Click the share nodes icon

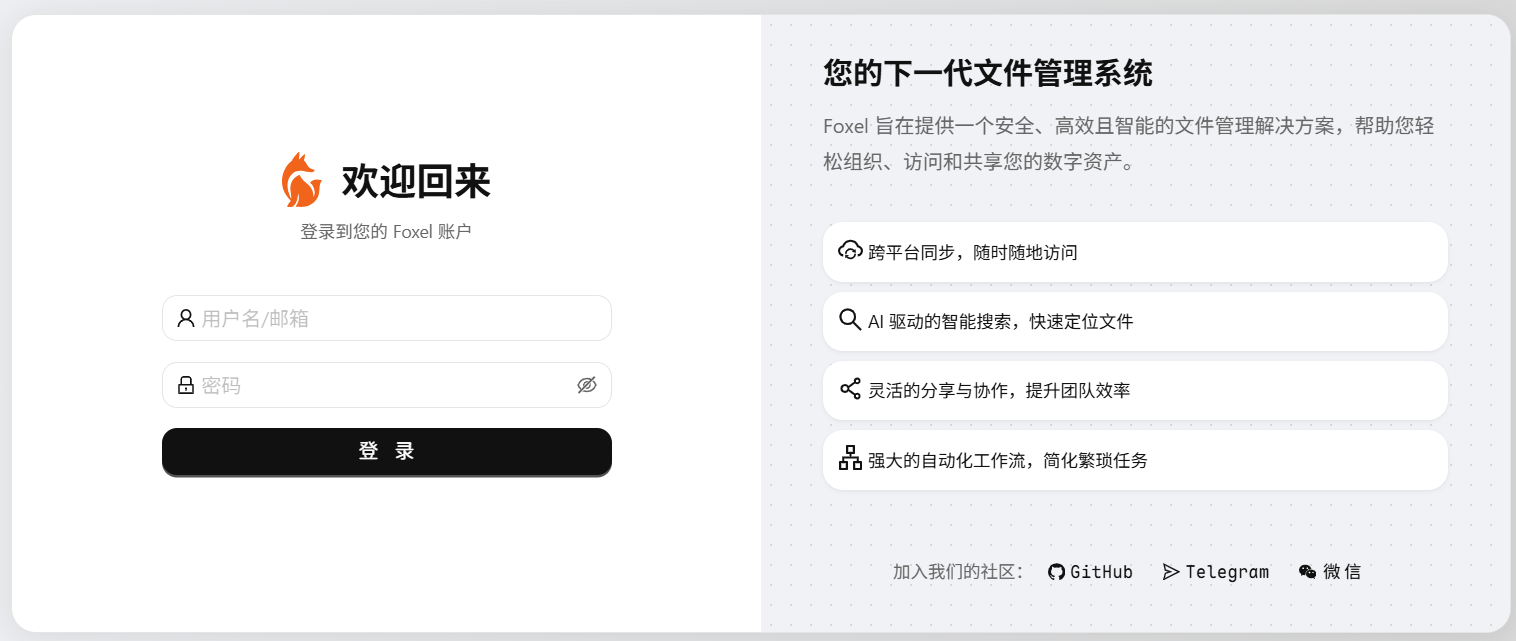coord(850,389)
